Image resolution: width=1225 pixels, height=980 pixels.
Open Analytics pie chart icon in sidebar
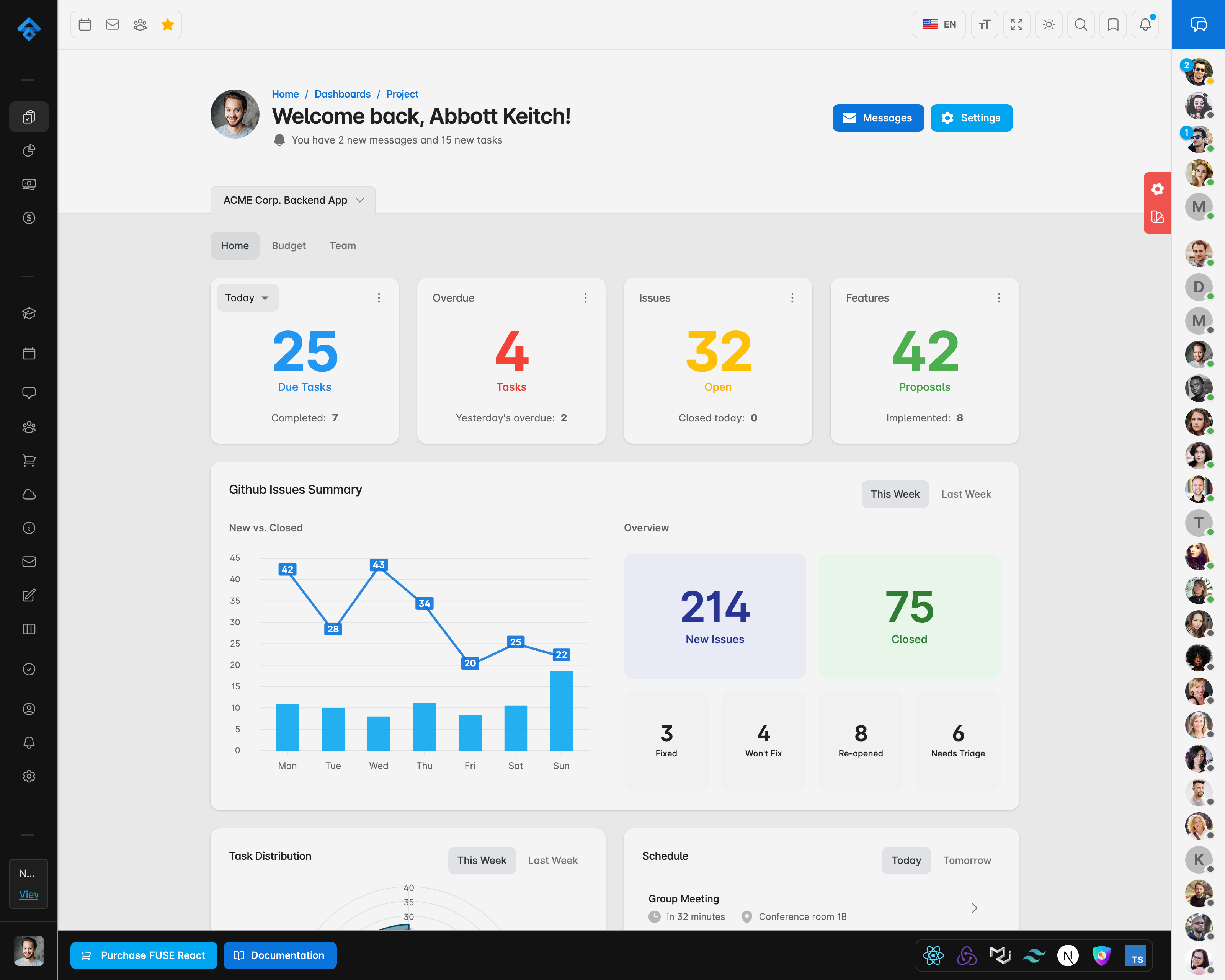pos(29,150)
